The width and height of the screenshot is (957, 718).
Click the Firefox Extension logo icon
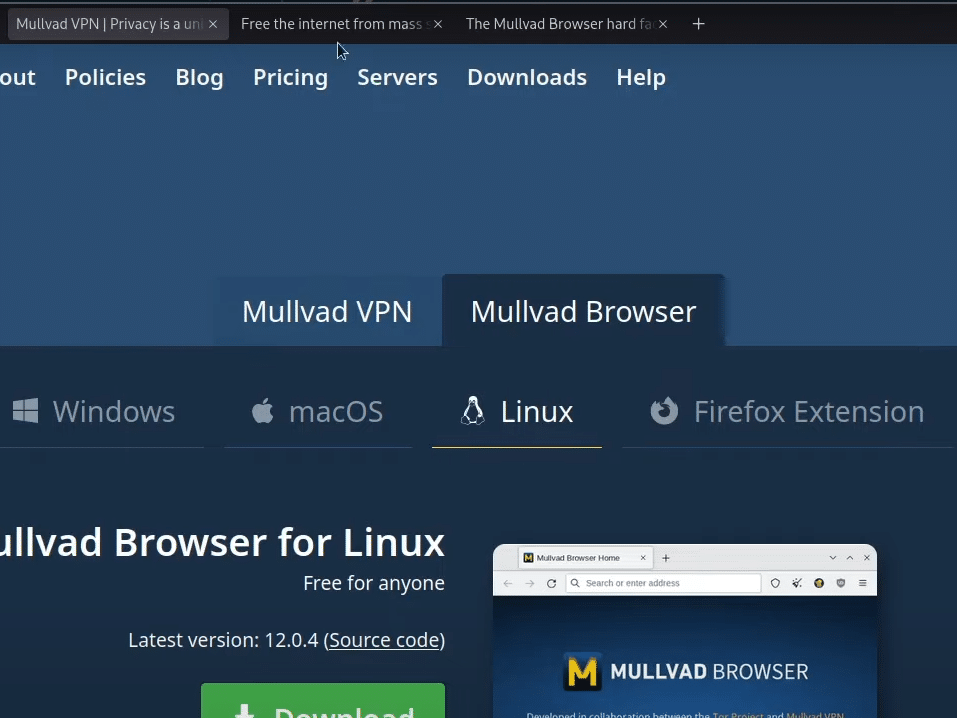(x=664, y=411)
